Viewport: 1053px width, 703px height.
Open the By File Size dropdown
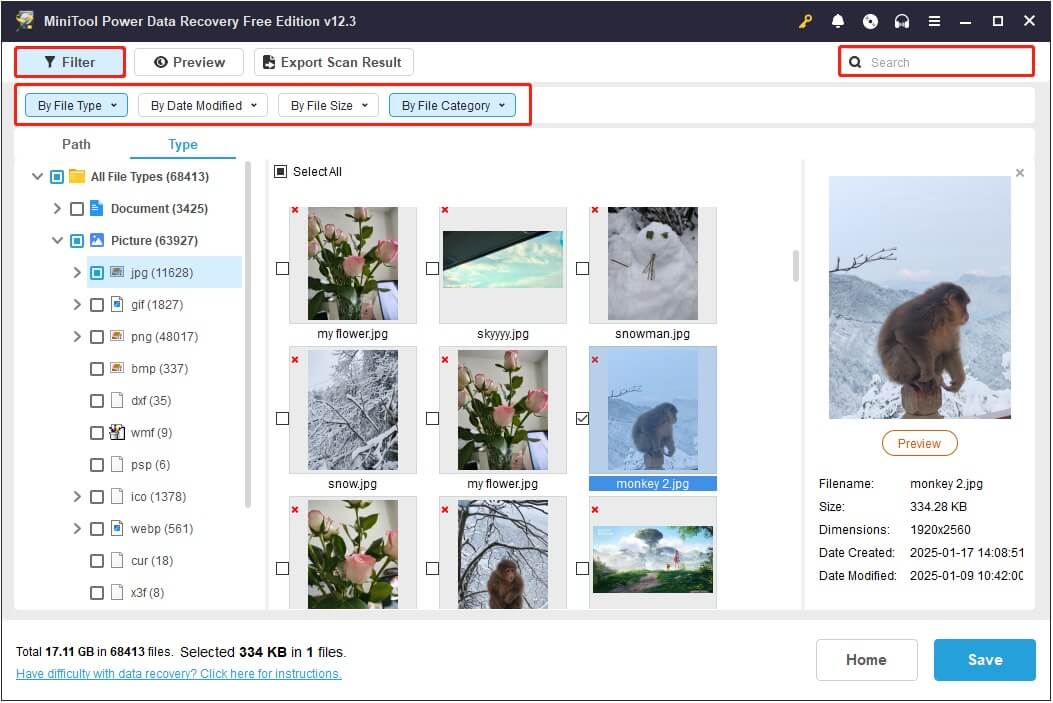pos(328,105)
